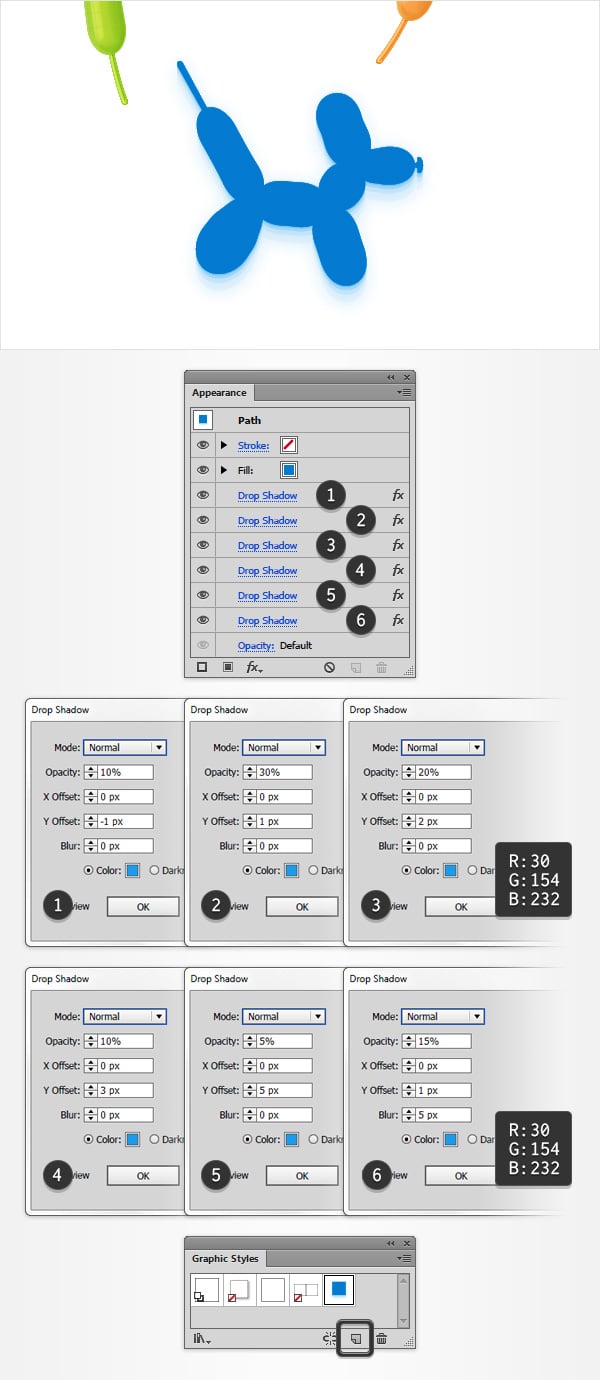The image size is (600, 1380).
Task: Click OK in the 30% opacity dialog
Action: (x=302, y=907)
